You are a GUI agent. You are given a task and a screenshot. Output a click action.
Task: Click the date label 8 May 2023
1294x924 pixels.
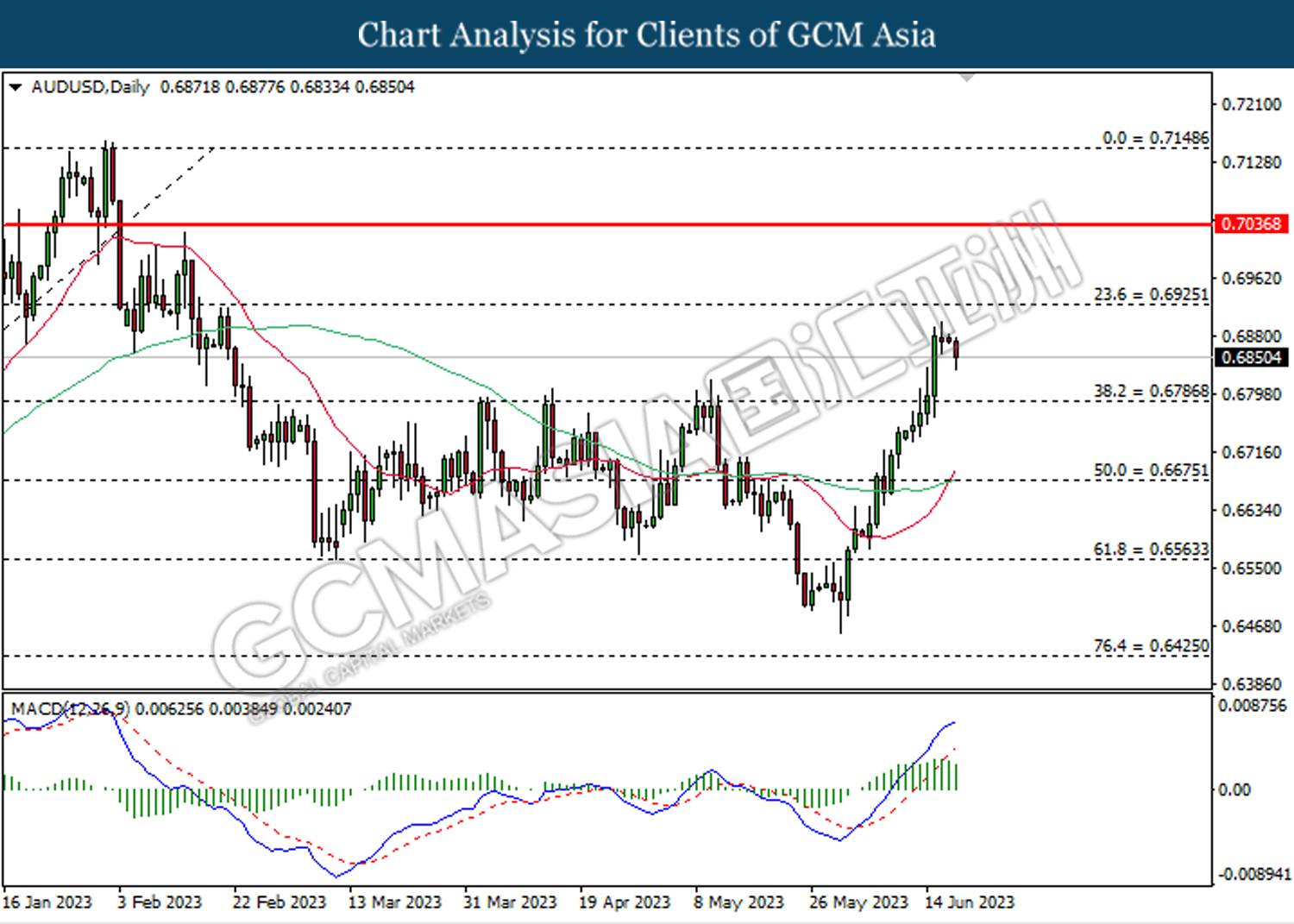tap(739, 902)
